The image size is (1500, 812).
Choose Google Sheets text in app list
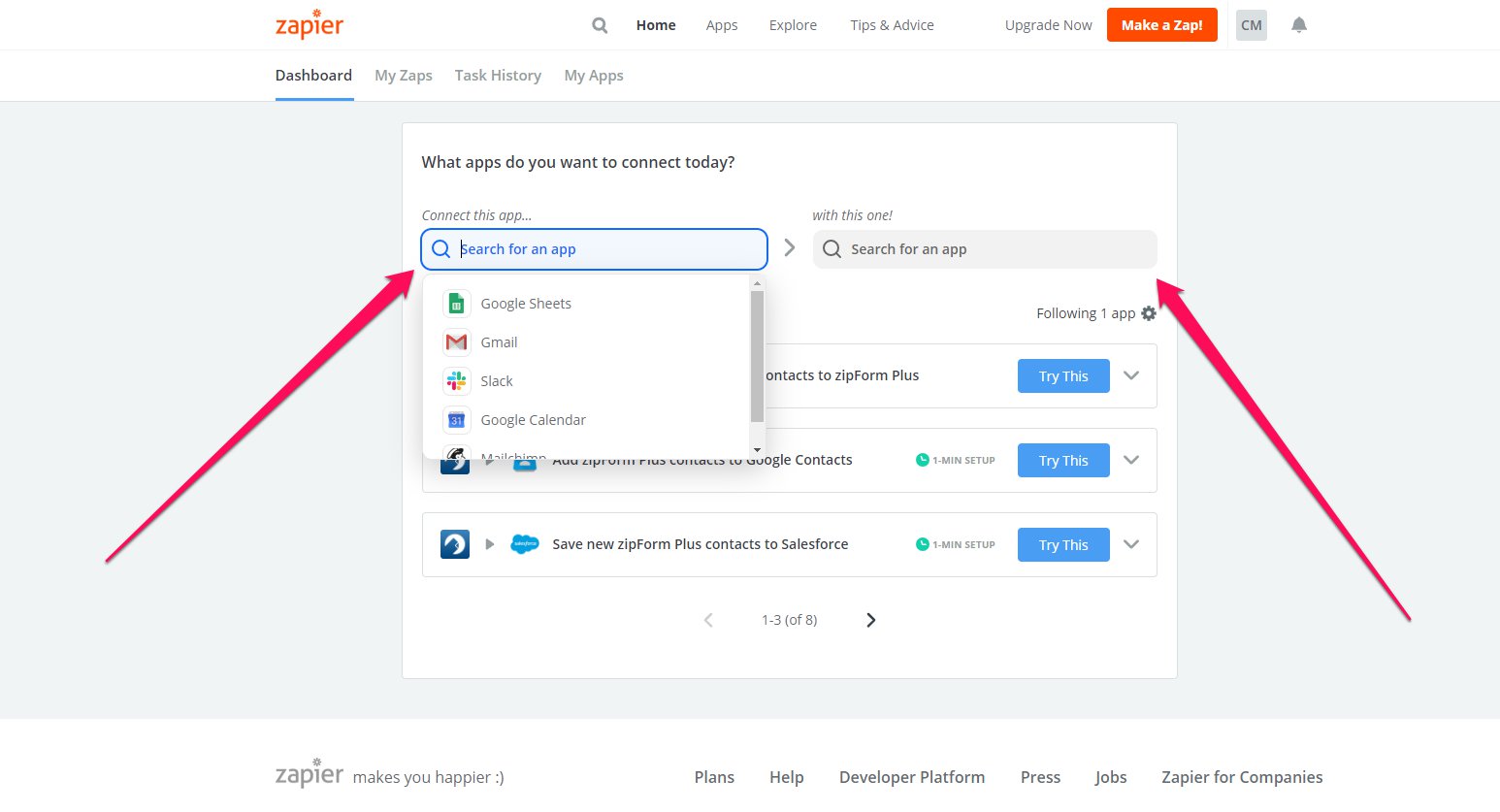(x=526, y=304)
